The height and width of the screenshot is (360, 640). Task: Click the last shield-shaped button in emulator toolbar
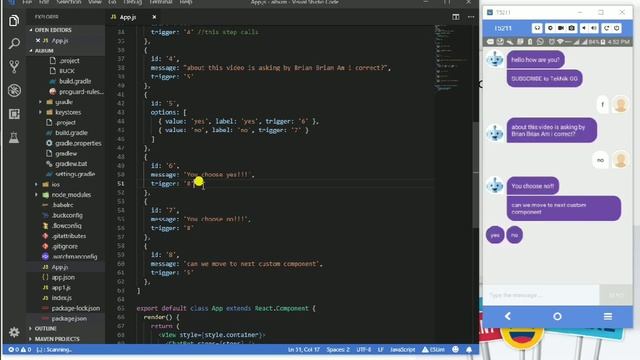pyautogui.click(x=617, y=28)
